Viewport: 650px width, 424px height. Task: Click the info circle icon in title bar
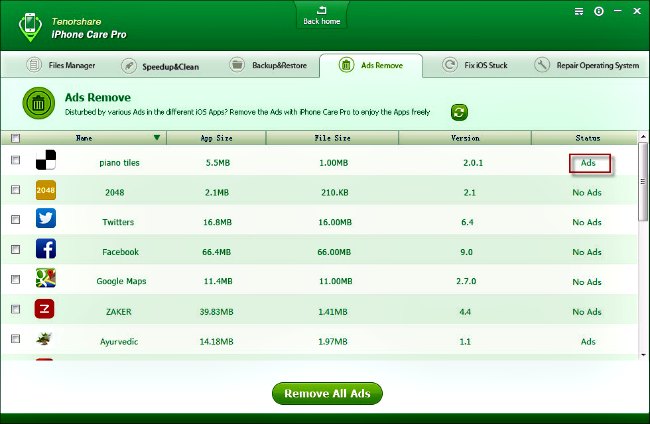(x=599, y=12)
